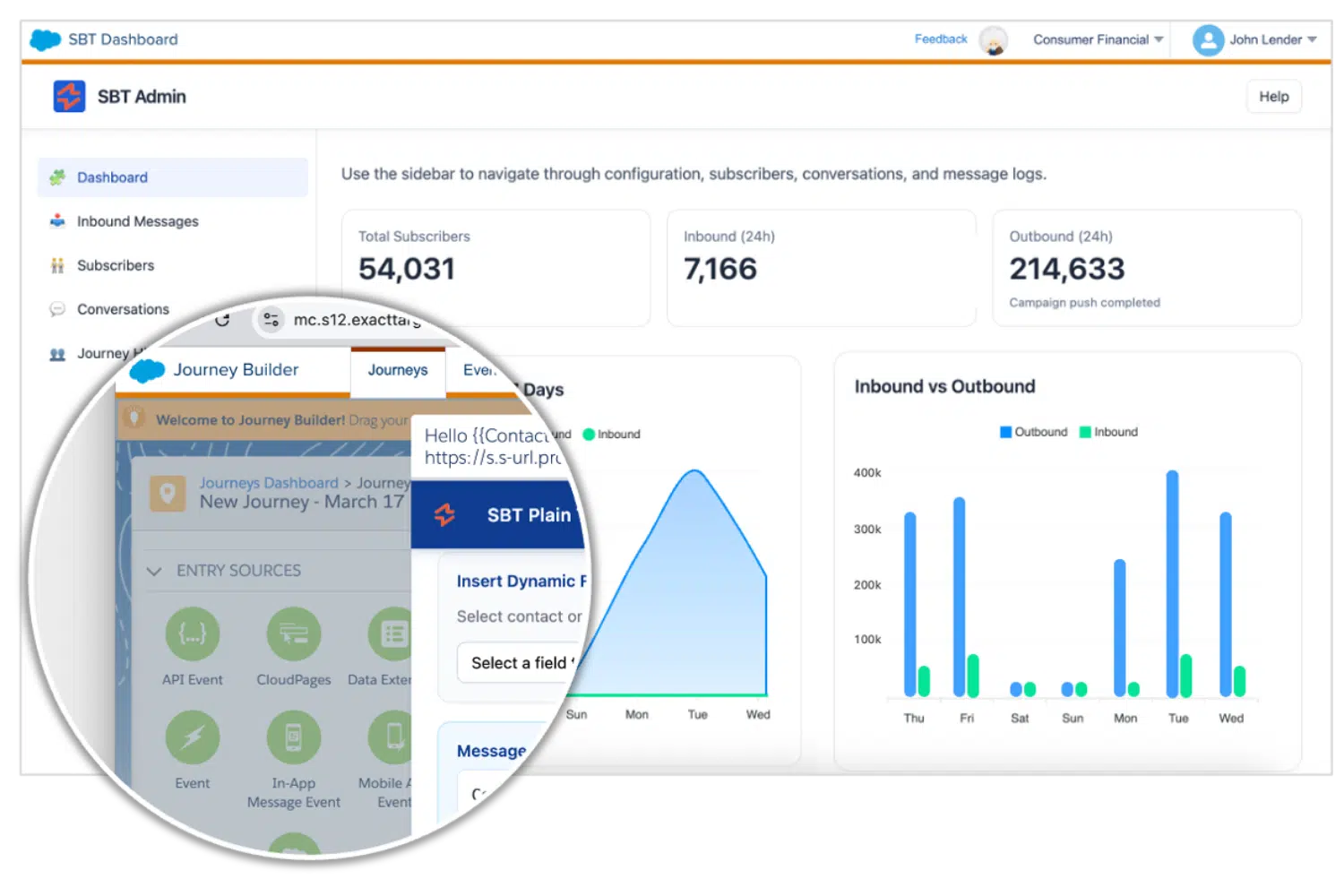Click the Insert Dynamic heading text
Screen dimensions: 1344x896
point(521,581)
